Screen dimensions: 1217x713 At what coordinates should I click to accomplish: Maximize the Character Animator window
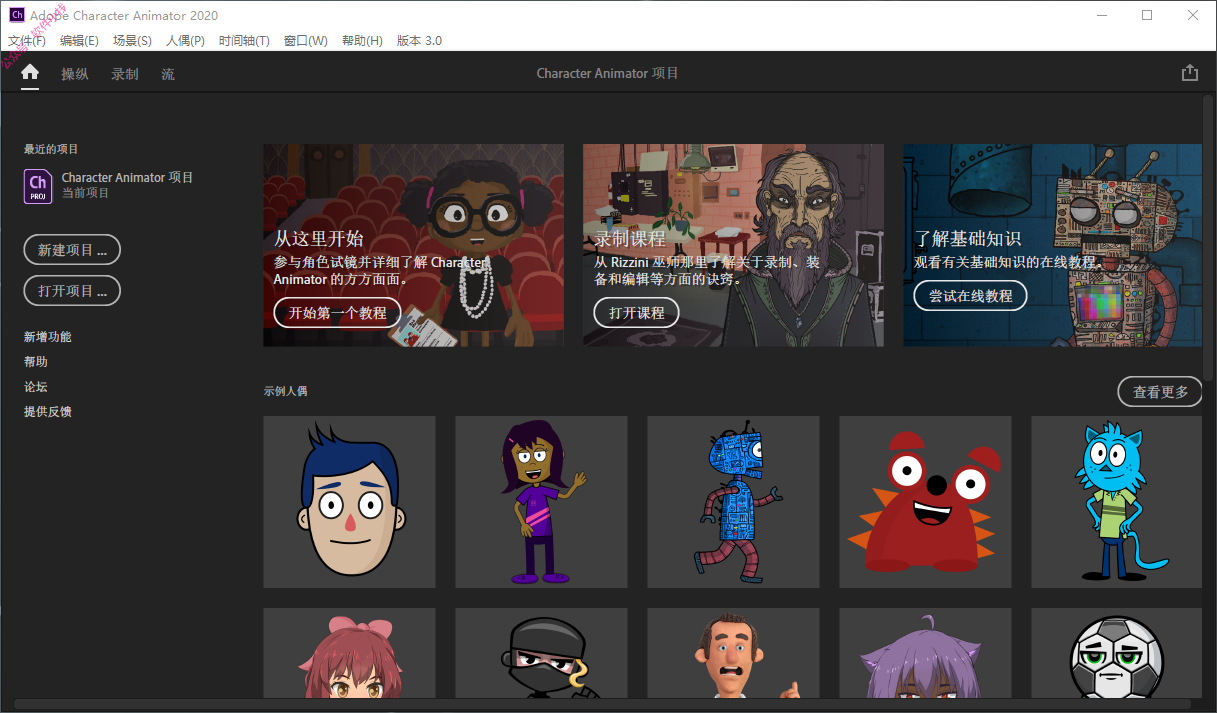click(x=1147, y=15)
